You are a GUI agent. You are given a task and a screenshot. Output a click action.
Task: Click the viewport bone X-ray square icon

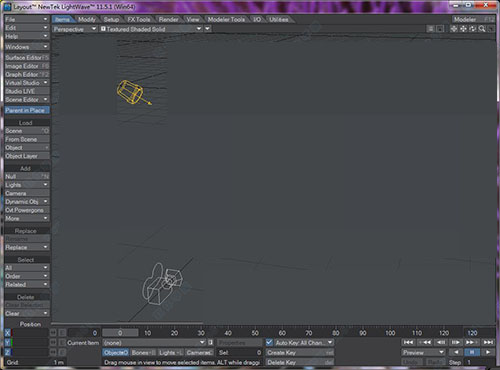pyautogui.click(x=440, y=29)
